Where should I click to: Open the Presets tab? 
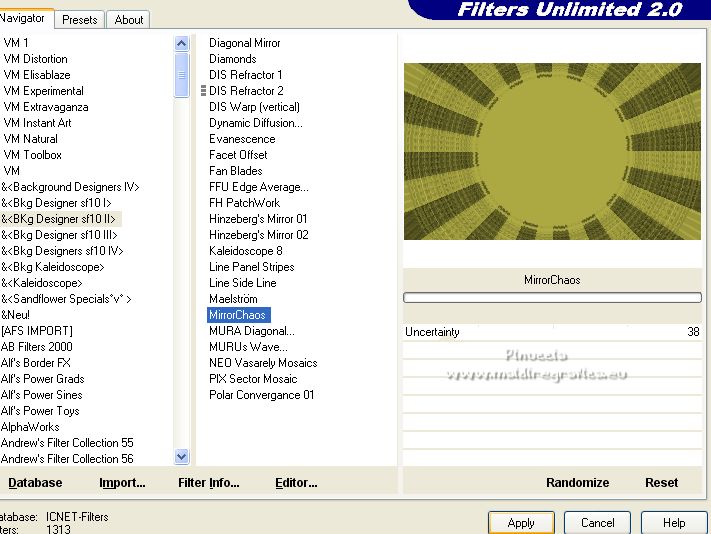pyautogui.click(x=80, y=20)
